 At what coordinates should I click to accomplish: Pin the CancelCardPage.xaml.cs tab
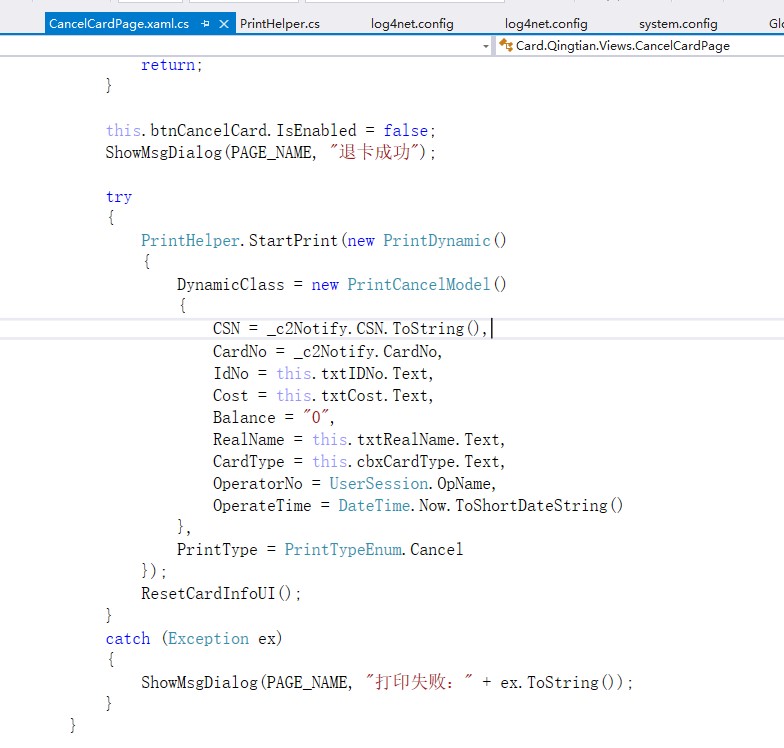click(x=205, y=24)
